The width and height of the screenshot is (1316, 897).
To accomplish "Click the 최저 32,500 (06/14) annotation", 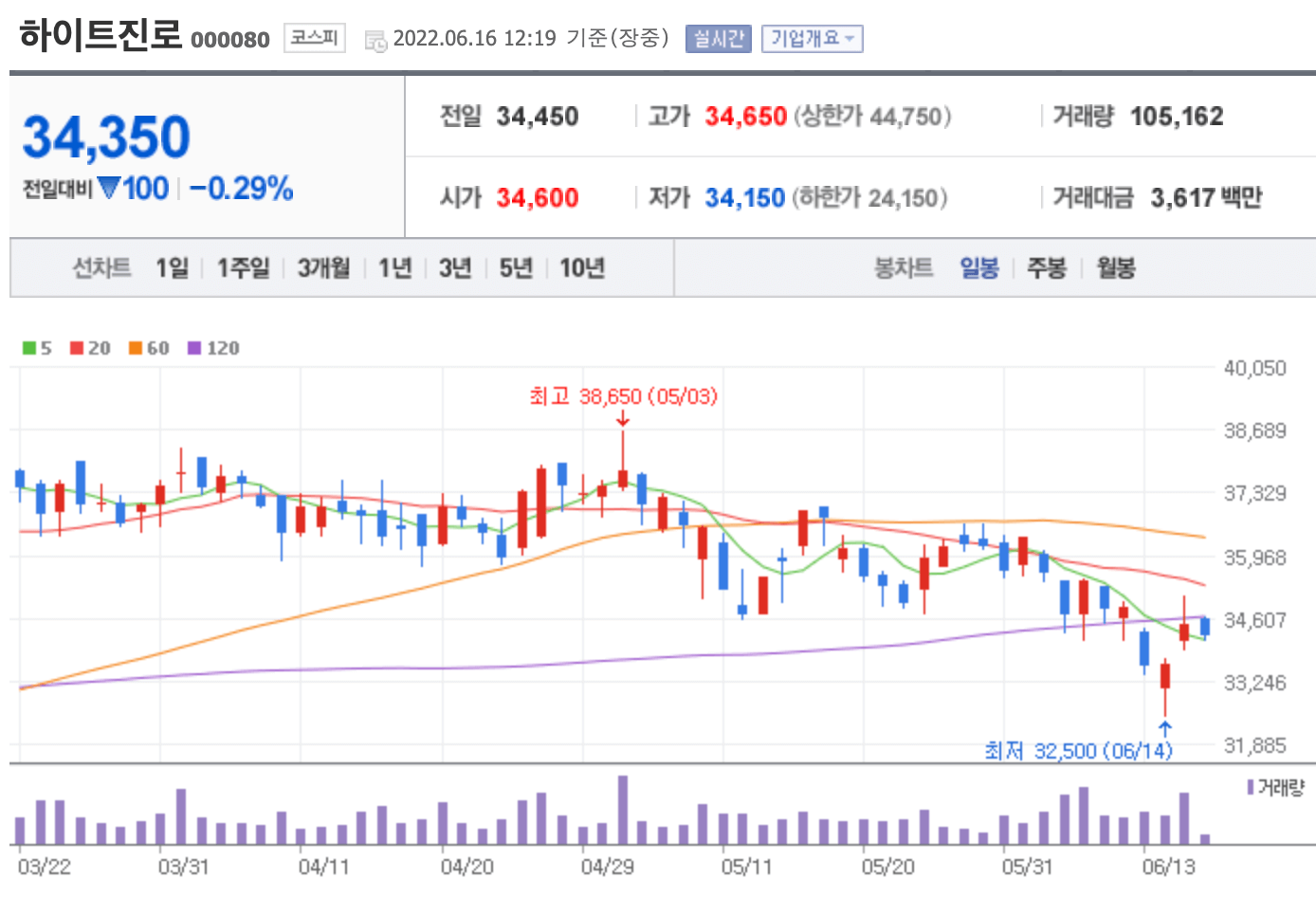I will tap(1079, 751).
